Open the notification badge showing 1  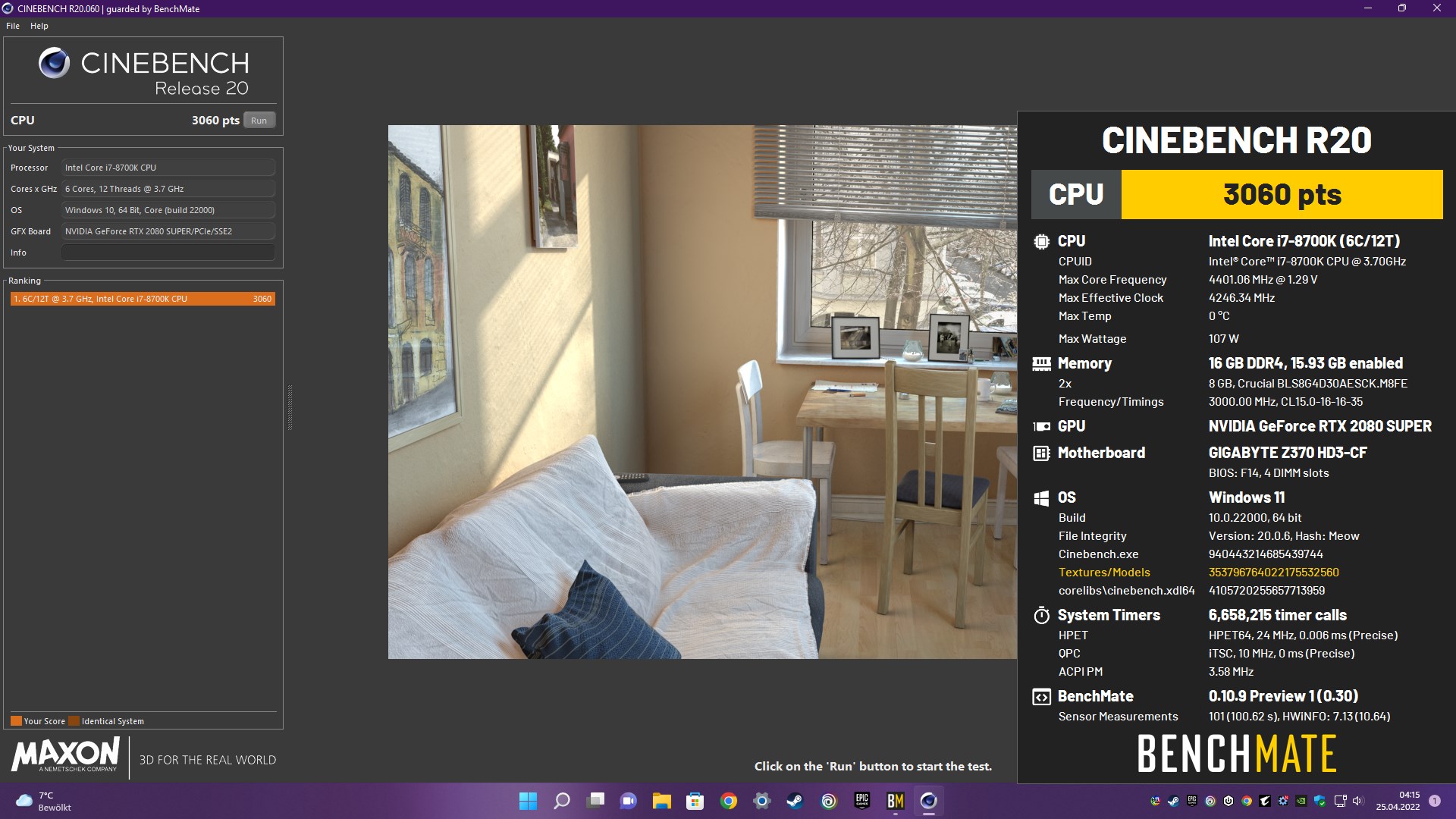click(1435, 801)
